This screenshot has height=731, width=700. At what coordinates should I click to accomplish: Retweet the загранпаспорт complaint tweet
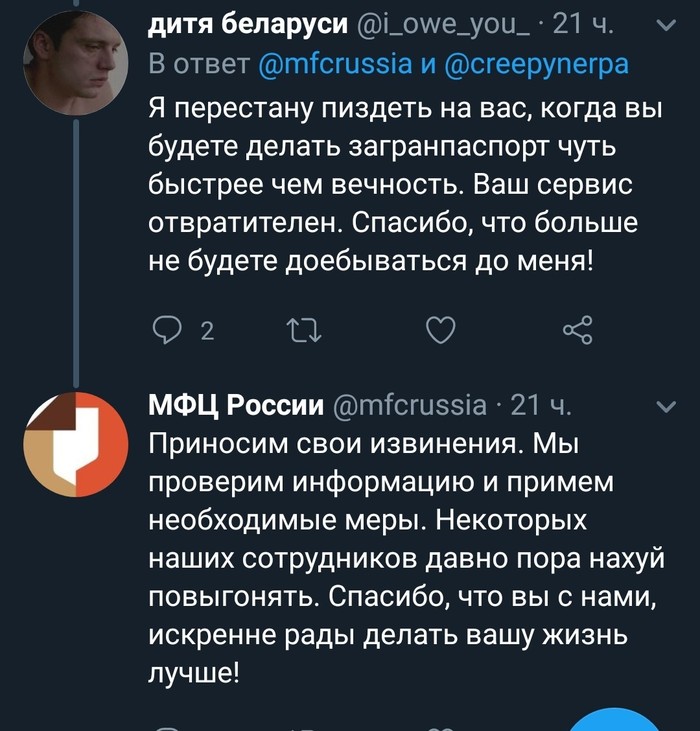(x=301, y=331)
